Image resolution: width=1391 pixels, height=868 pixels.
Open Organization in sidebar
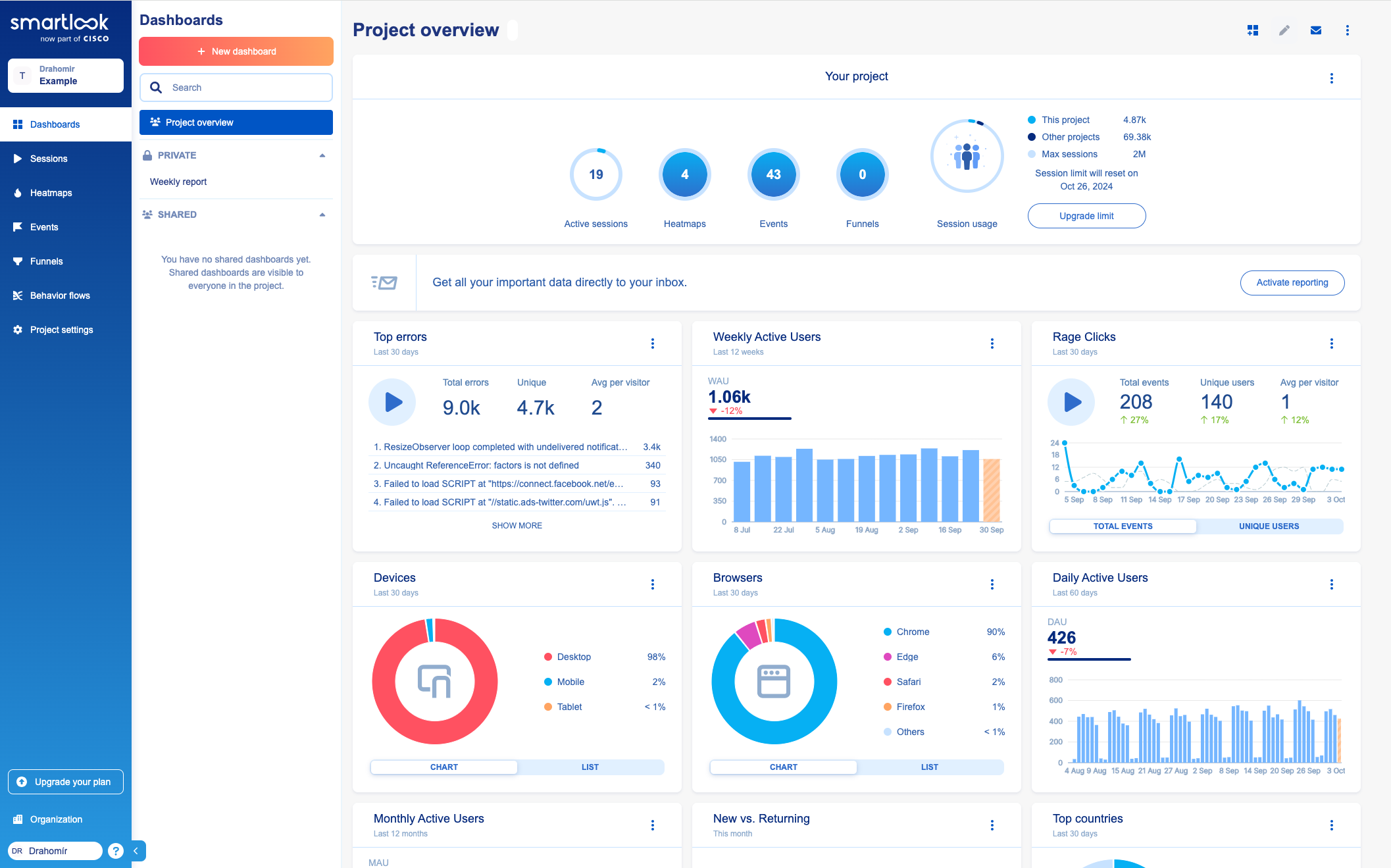66,819
